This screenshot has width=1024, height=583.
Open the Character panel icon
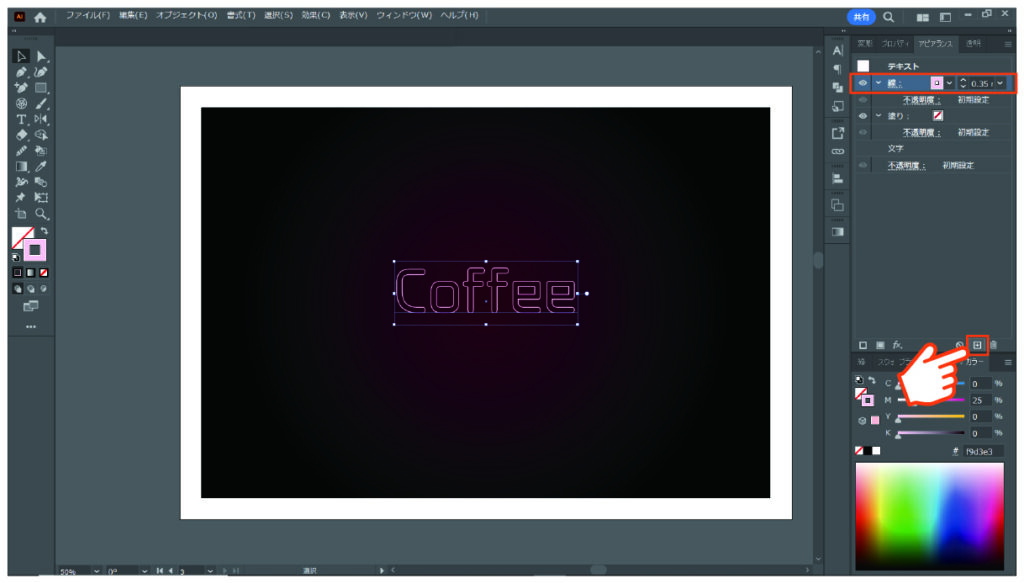838,51
